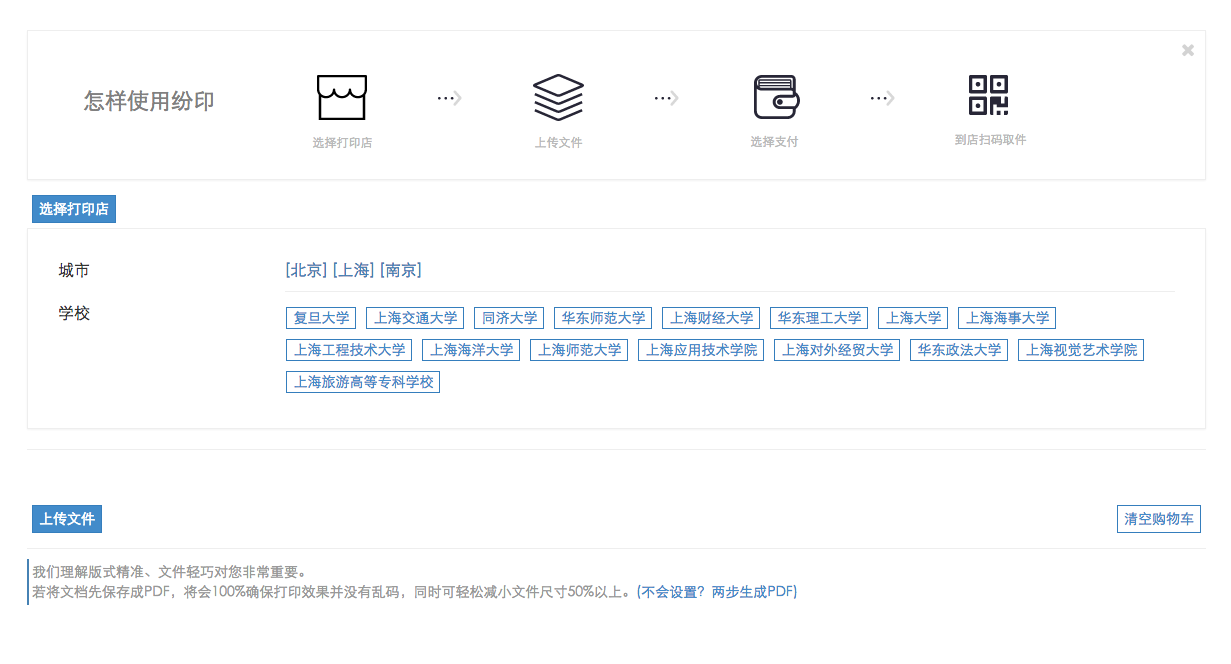
Task: Open the 不会设置？两步生成PDF help link
Action: [717, 592]
